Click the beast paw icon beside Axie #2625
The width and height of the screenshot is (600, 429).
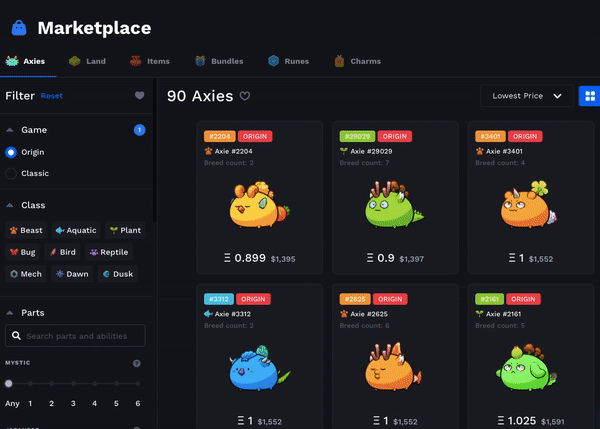[x=344, y=314]
